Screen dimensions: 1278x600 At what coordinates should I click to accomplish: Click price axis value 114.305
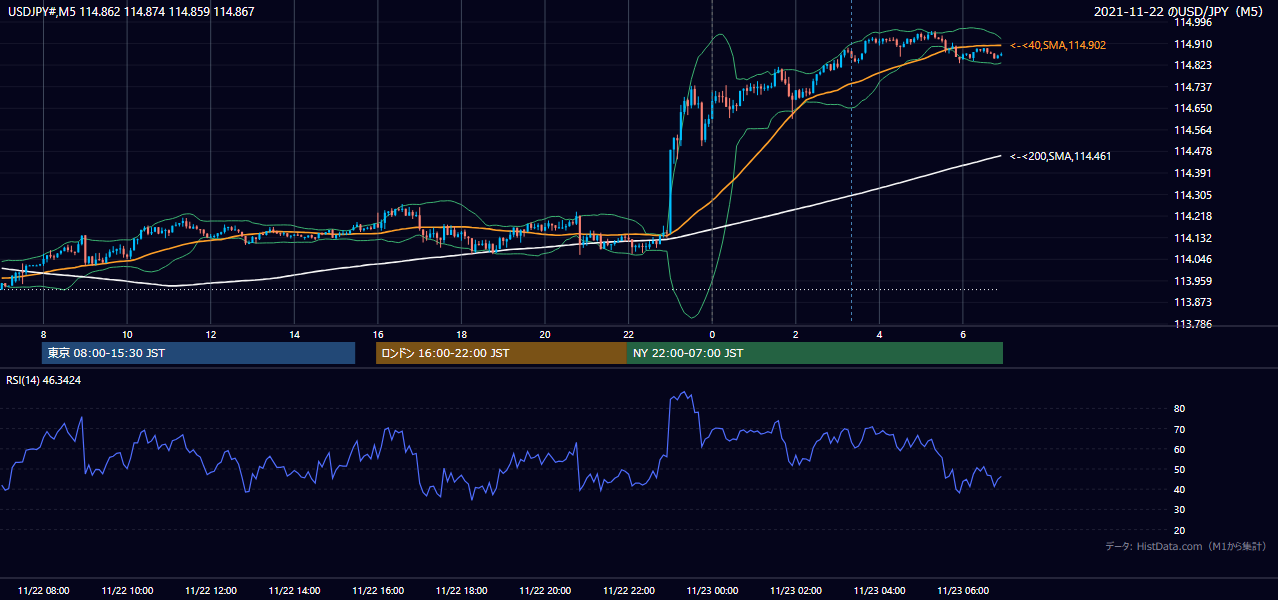1193,195
